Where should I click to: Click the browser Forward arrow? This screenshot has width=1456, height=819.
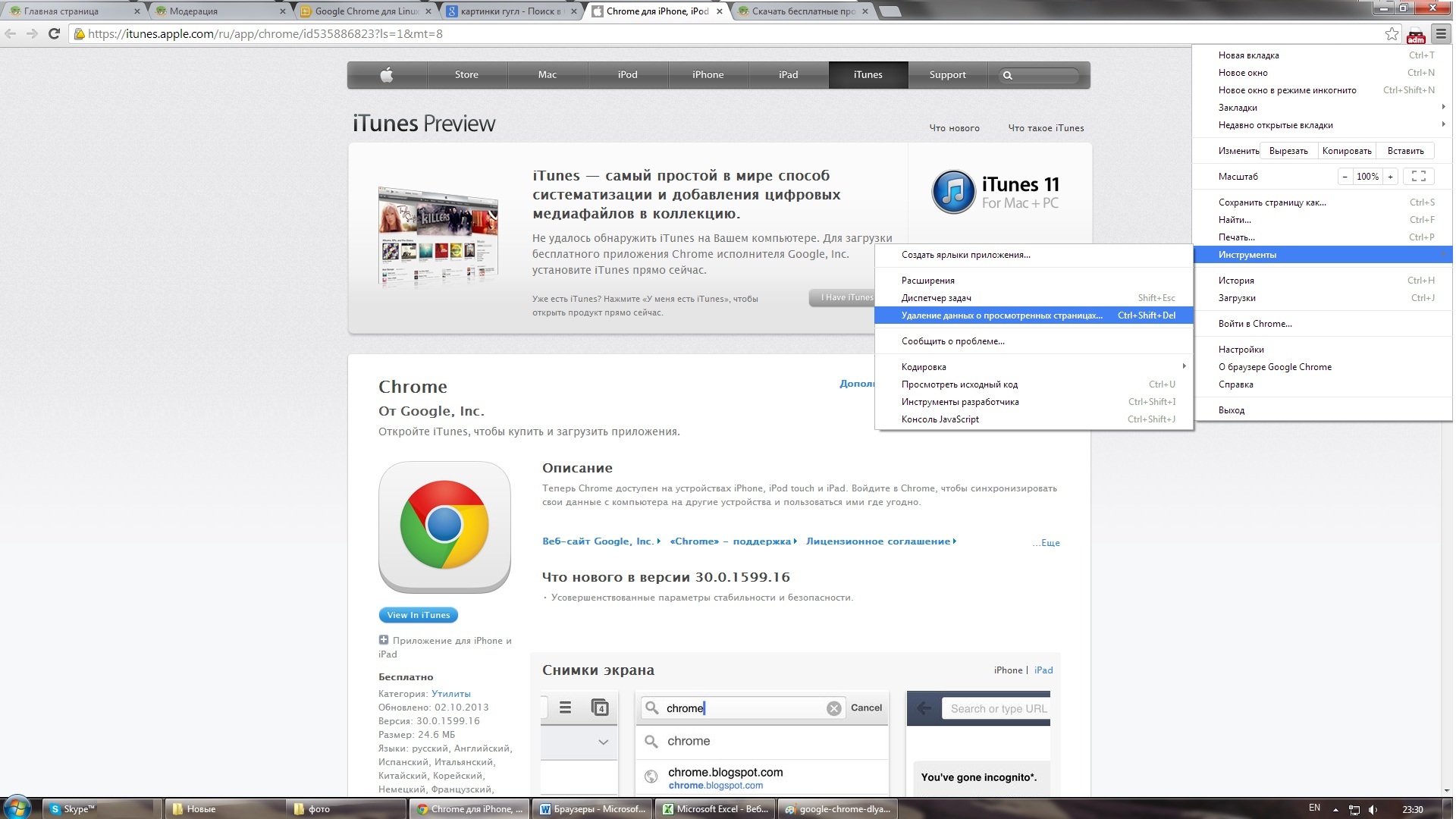click(32, 33)
